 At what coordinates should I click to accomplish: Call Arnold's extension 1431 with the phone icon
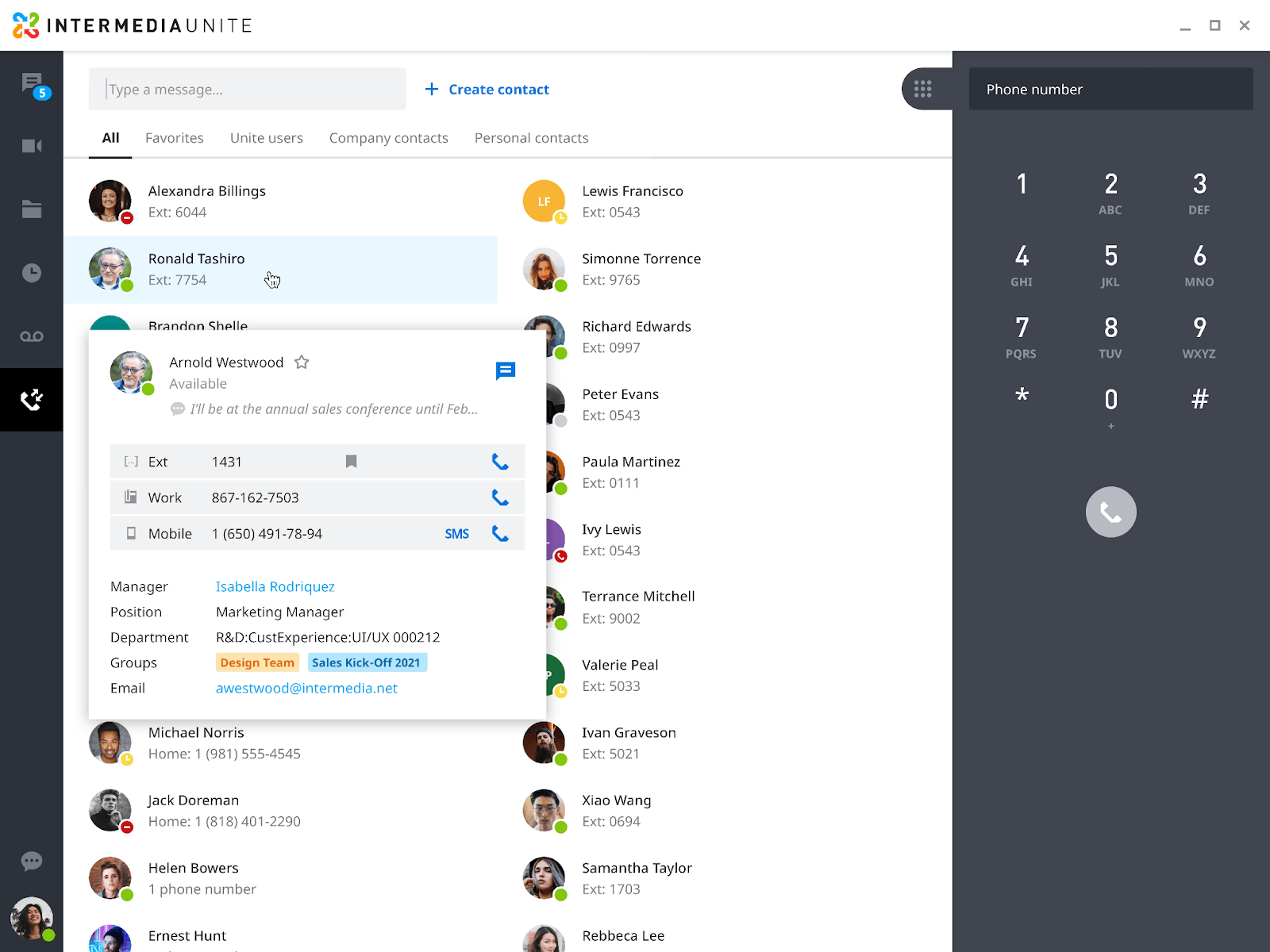tap(500, 461)
